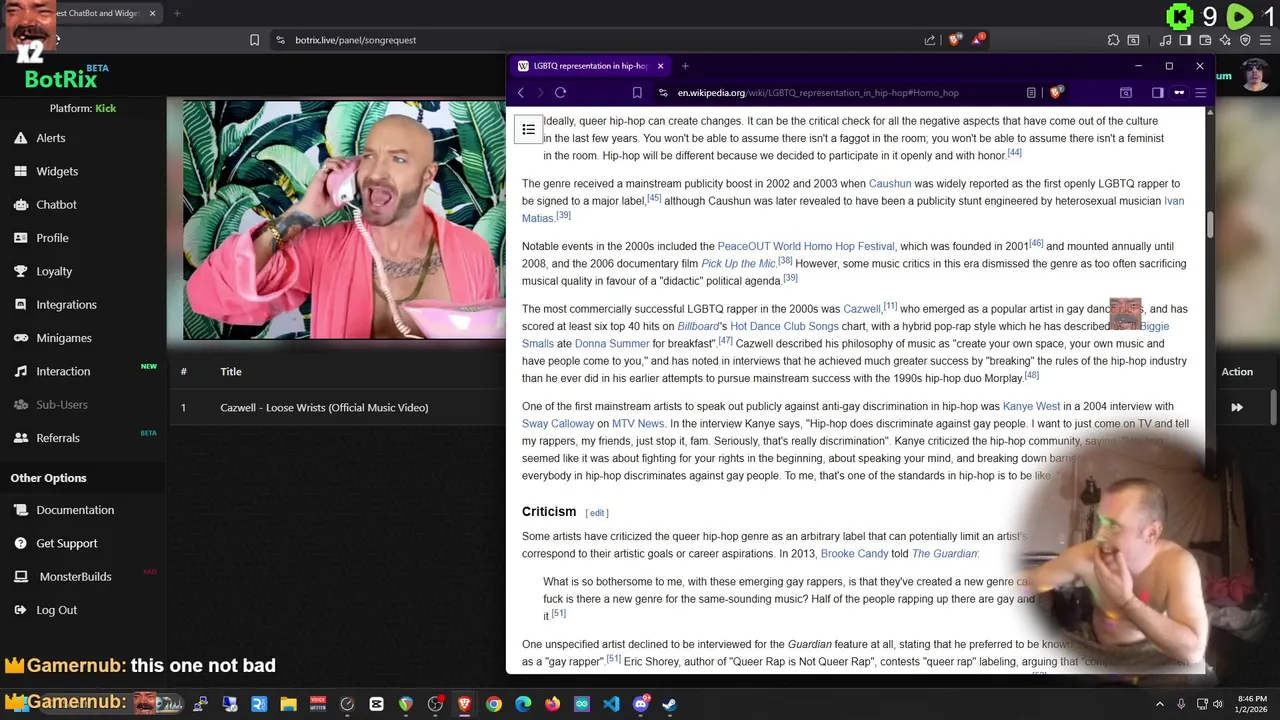Open Steam from the taskbar
Image resolution: width=1280 pixels, height=720 pixels.
(x=669, y=704)
